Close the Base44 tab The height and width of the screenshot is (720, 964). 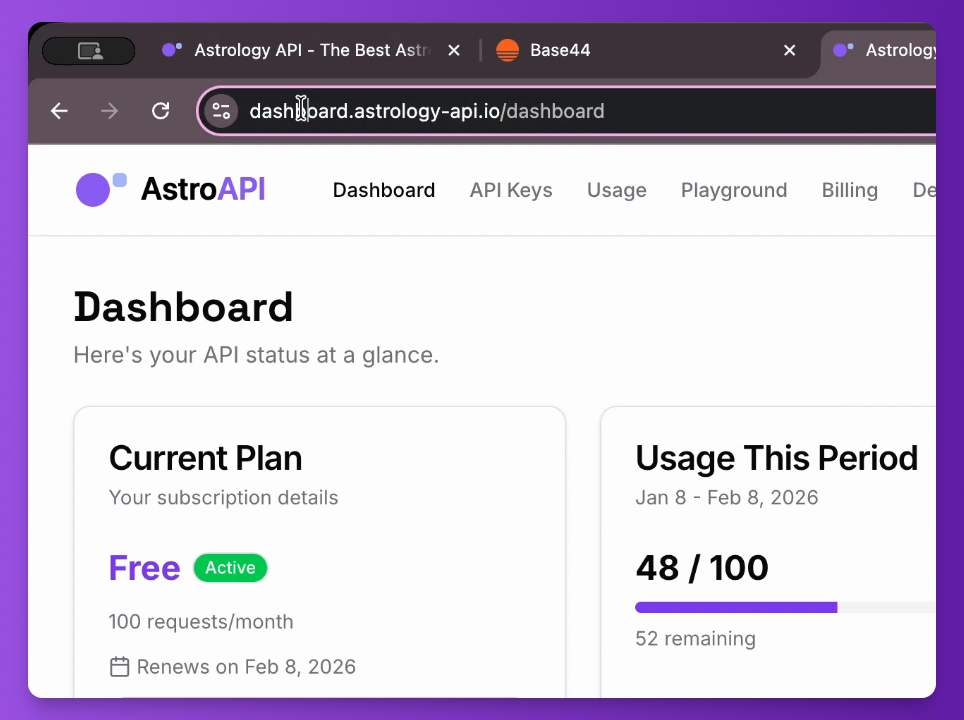click(789, 50)
